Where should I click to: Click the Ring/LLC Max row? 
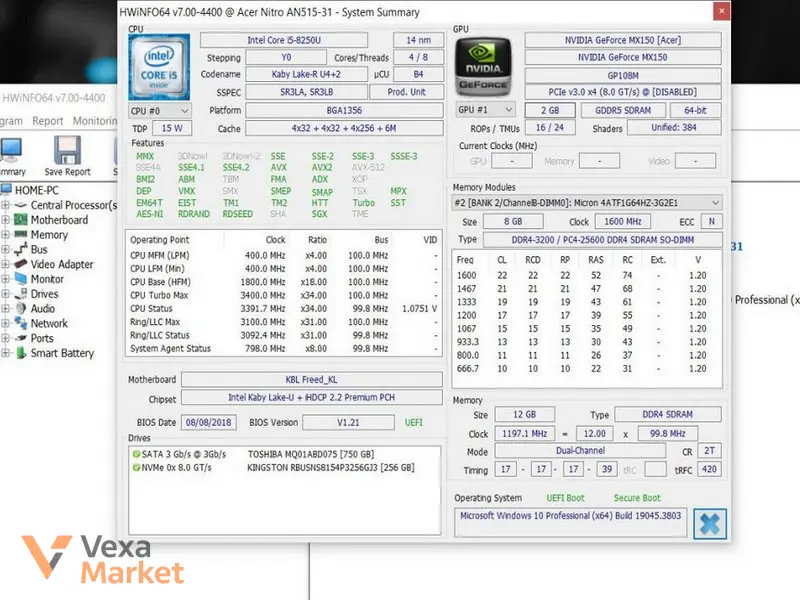[x=284, y=322]
